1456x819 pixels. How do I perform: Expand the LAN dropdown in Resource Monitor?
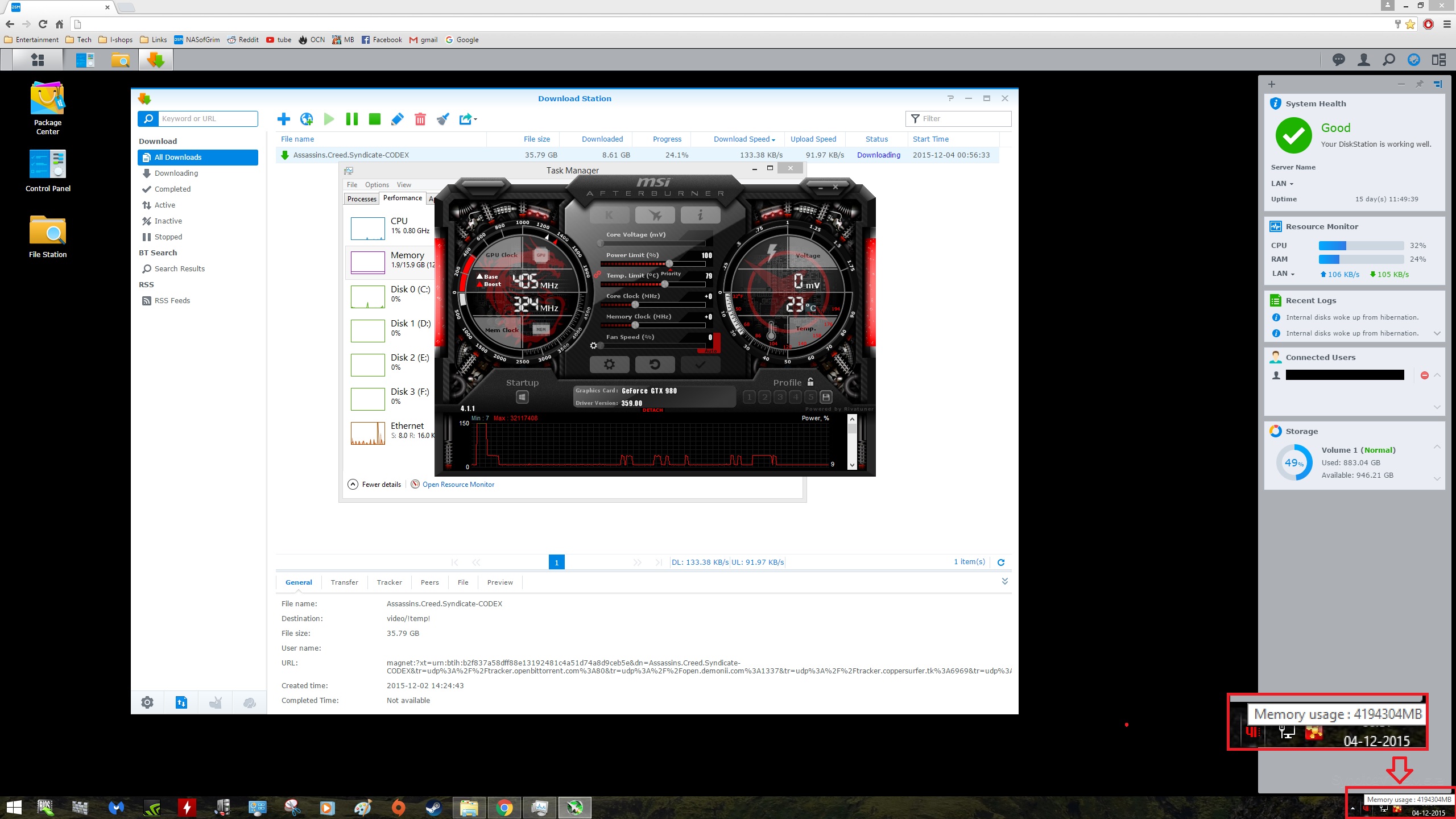tap(1283, 274)
